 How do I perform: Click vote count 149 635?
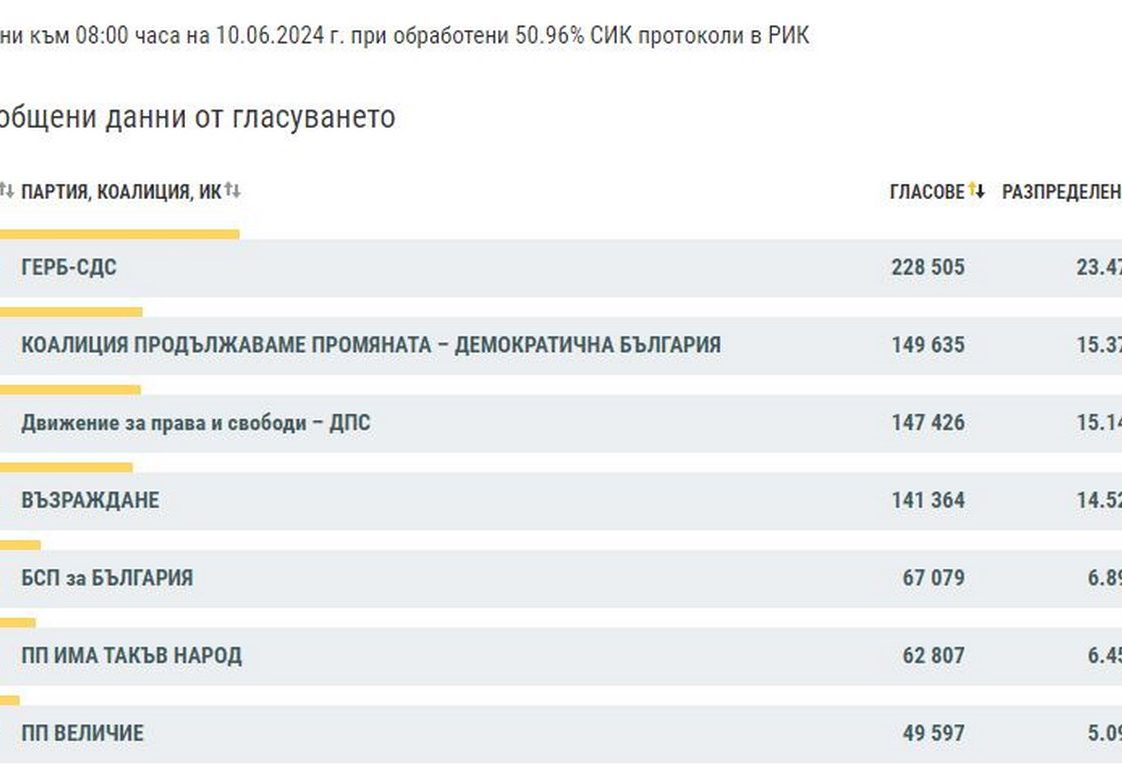tap(928, 345)
